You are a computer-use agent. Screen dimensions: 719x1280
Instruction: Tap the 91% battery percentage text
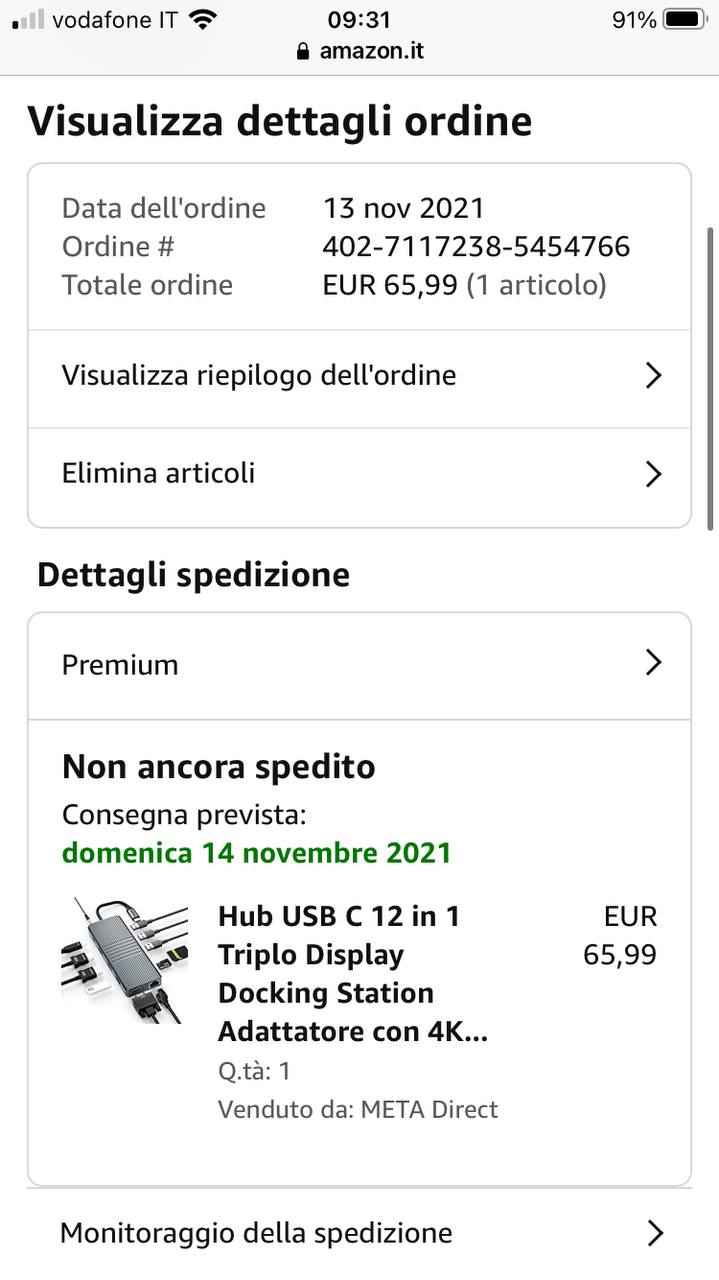pyautogui.click(x=634, y=20)
